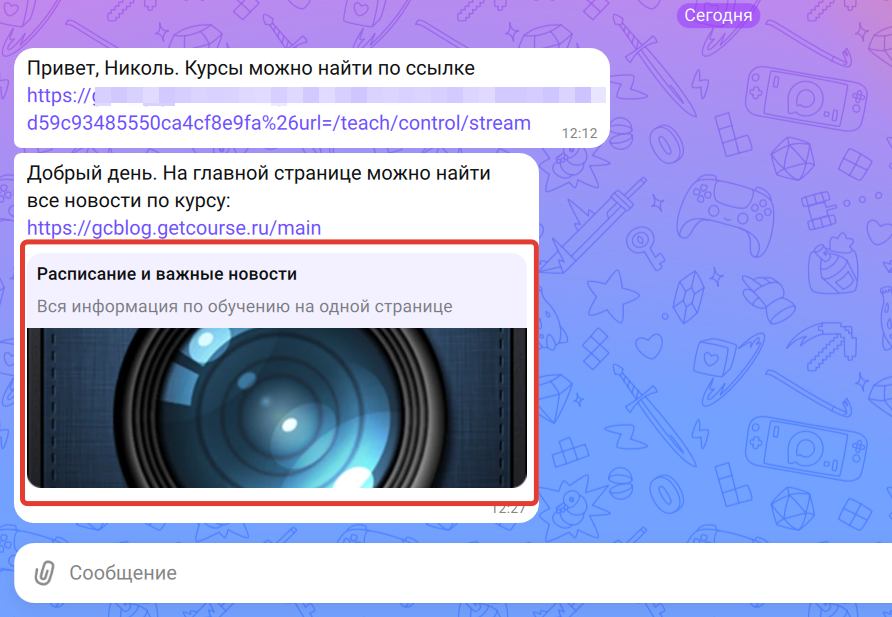Image resolution: width=892 pixels, height=617 pixels.
Task: Open the link ending in /teach/control/stream
Action: pyautogui.click(x=279, y=123)
